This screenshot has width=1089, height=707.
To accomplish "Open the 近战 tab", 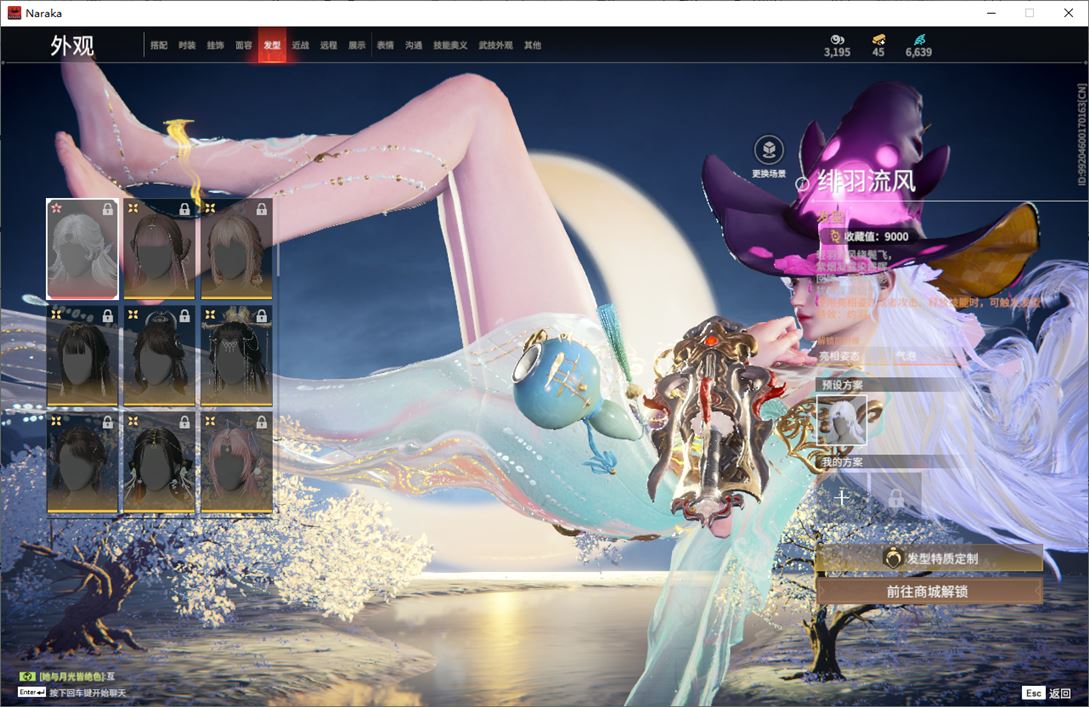I will (300, 45).
